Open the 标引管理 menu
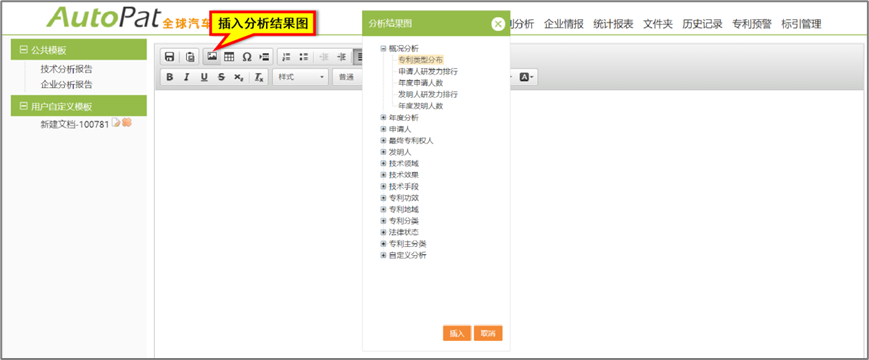 click(x=801, y=24)
